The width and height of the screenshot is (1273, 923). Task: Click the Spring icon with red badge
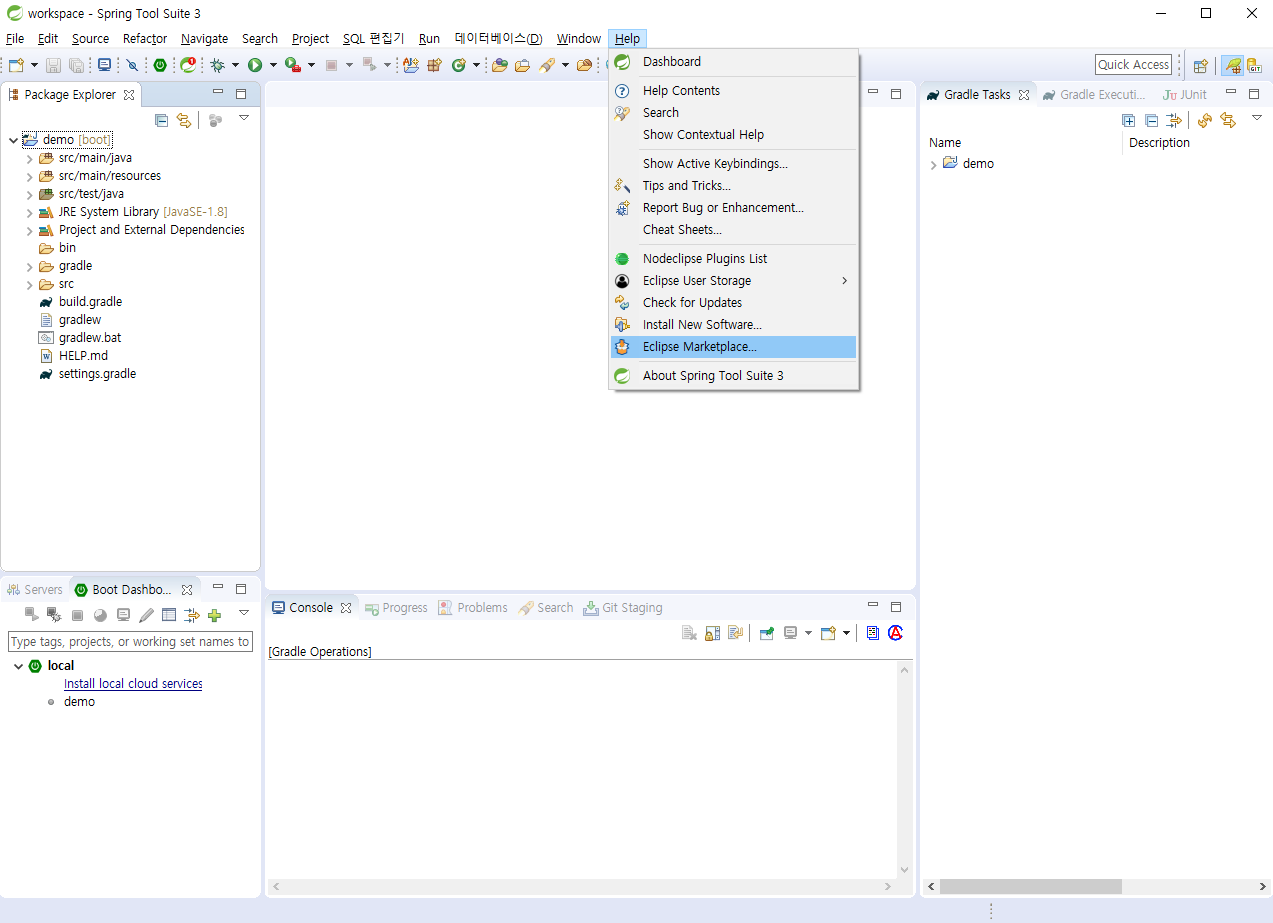189,65
